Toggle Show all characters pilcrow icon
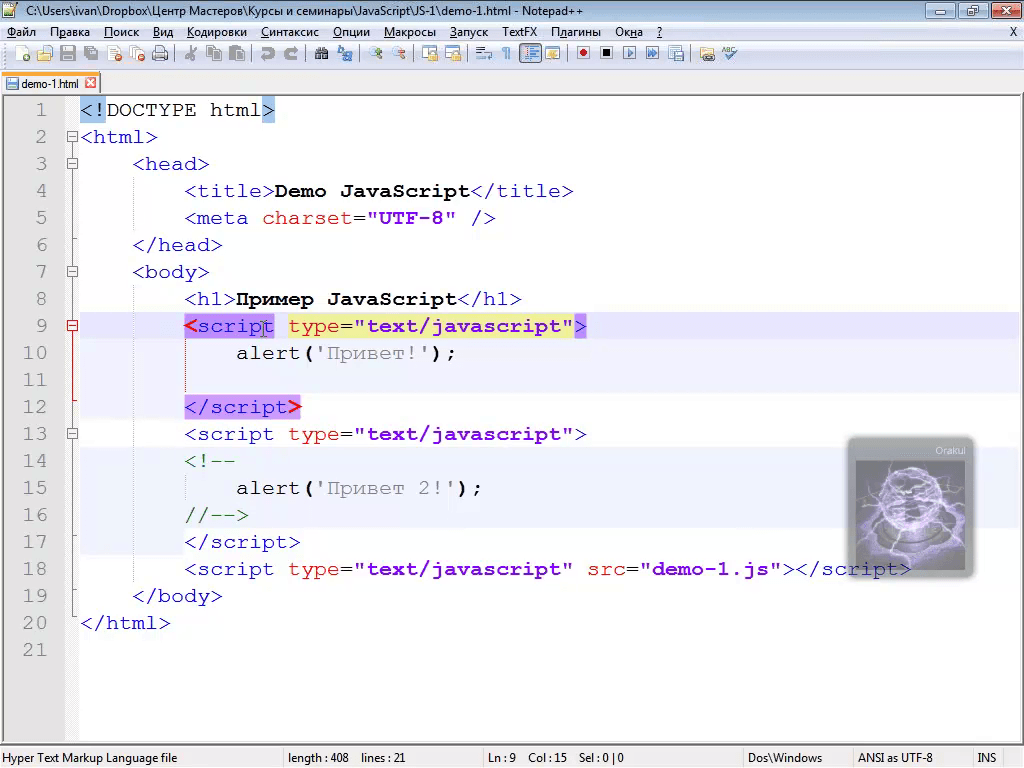This screenshot has height=768, width=1024. pos(506,54)
